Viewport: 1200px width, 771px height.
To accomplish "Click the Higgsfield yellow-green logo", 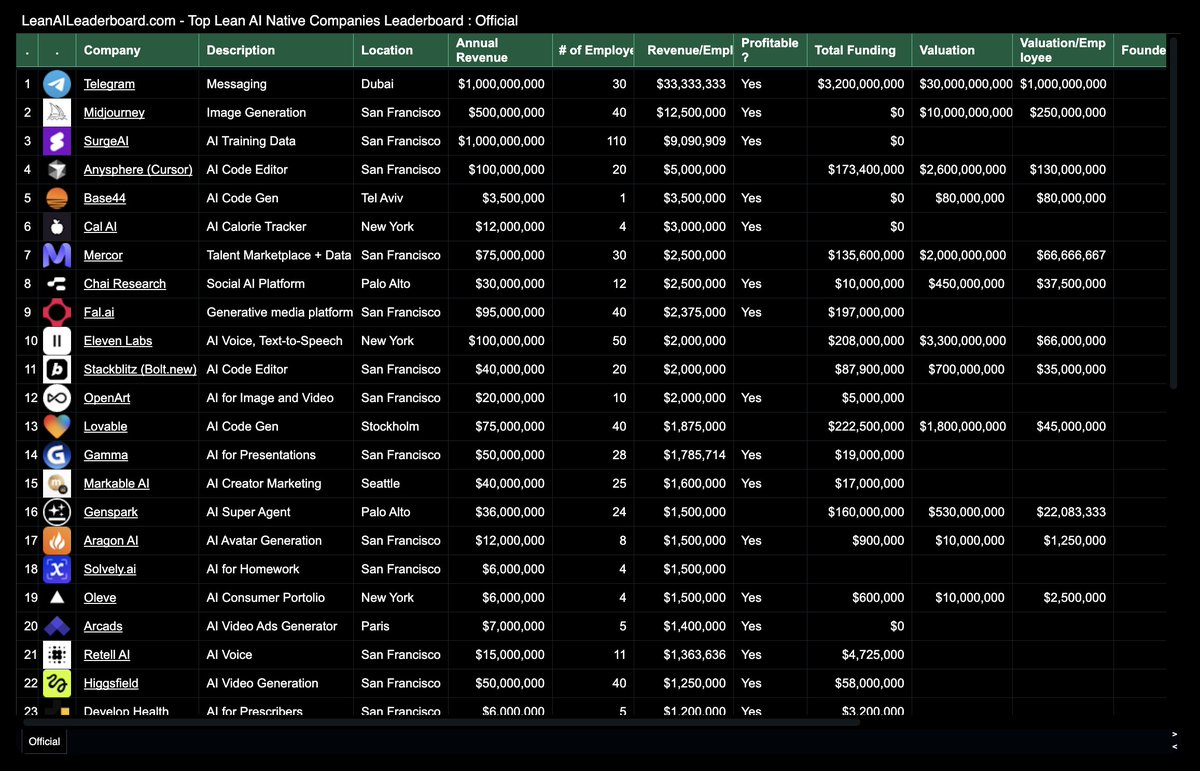I will [57, 683].
